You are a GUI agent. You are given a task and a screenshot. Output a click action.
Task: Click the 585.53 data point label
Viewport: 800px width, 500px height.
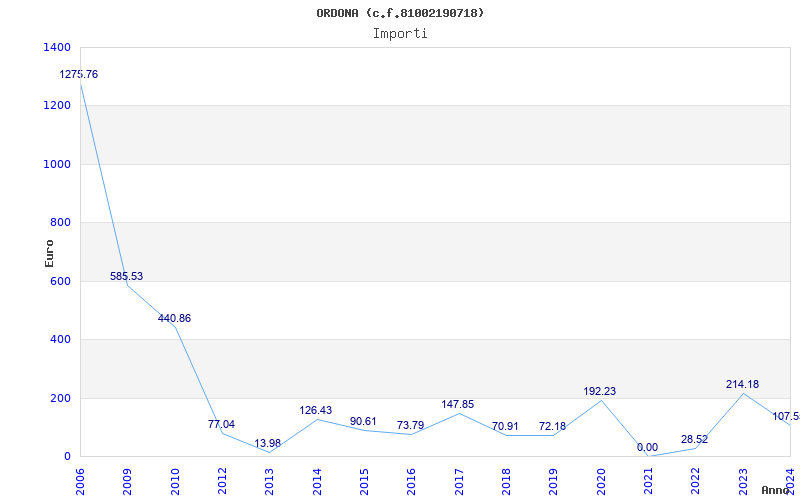[127, 276]
